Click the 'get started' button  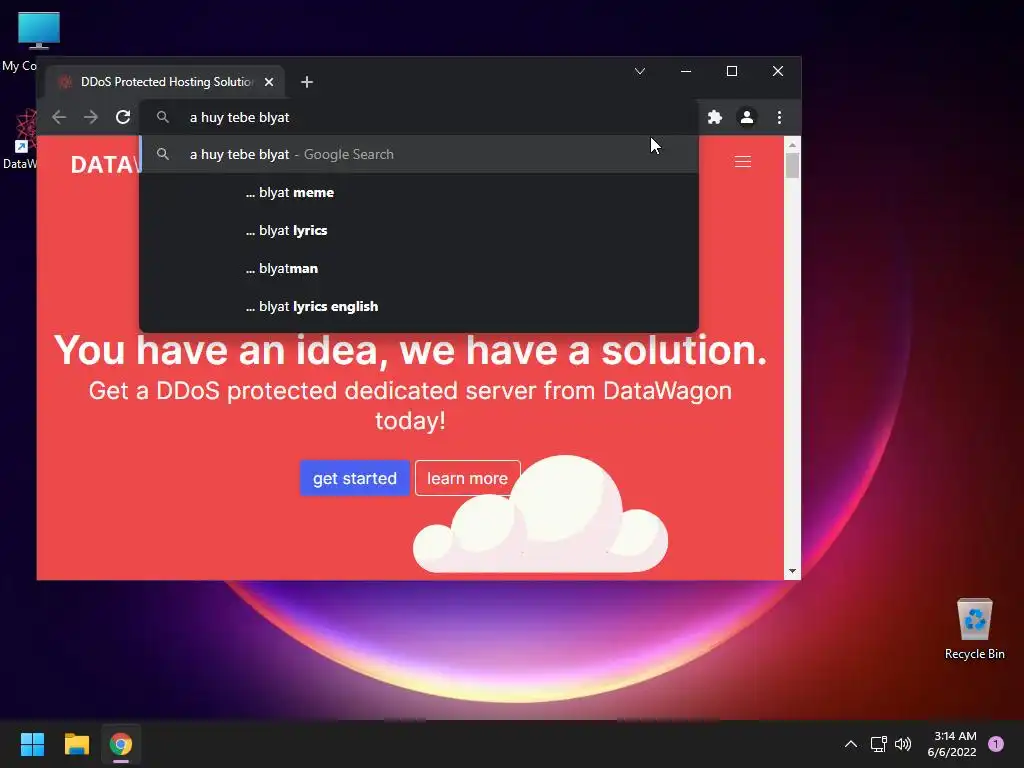point(355,478)
